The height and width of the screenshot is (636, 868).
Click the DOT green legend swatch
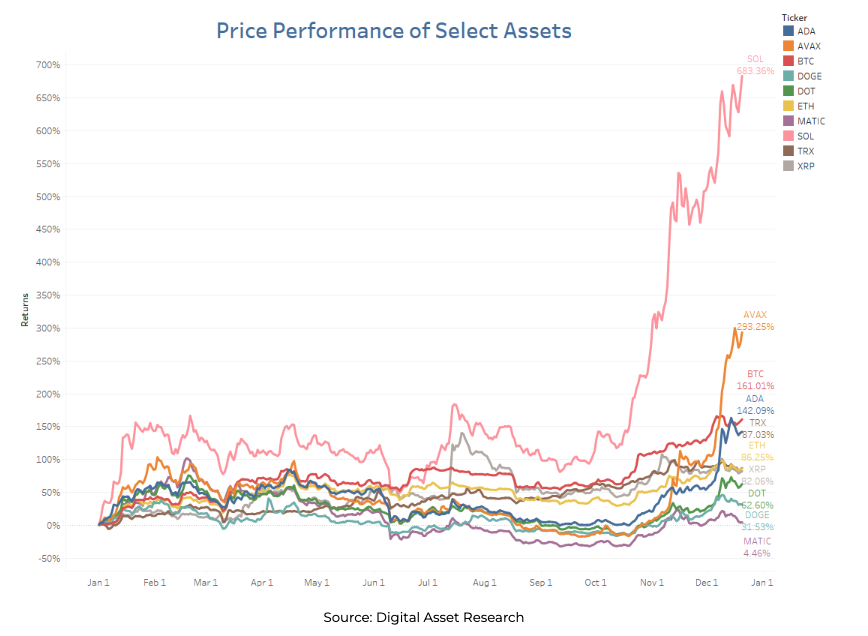[x=789, y=91]
